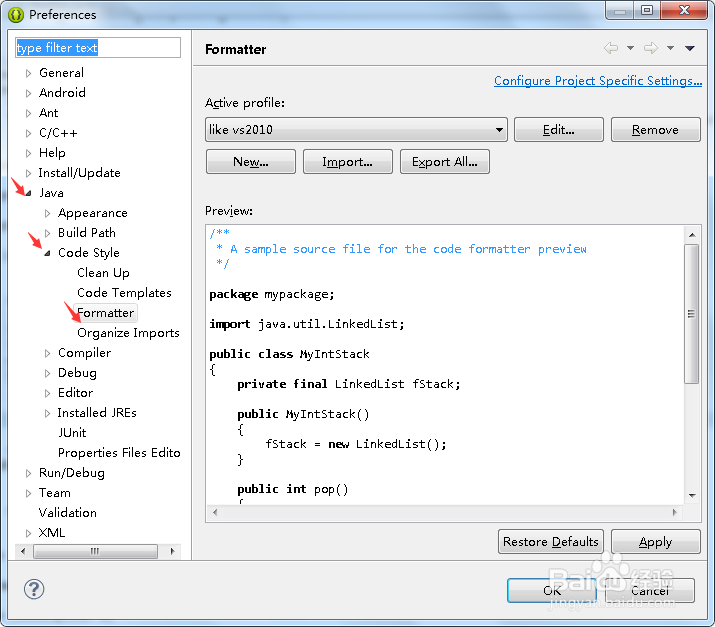Viewport: 715px width, 627px height.
Task: Click preview scroll up arrow
Action: (692, 235)
